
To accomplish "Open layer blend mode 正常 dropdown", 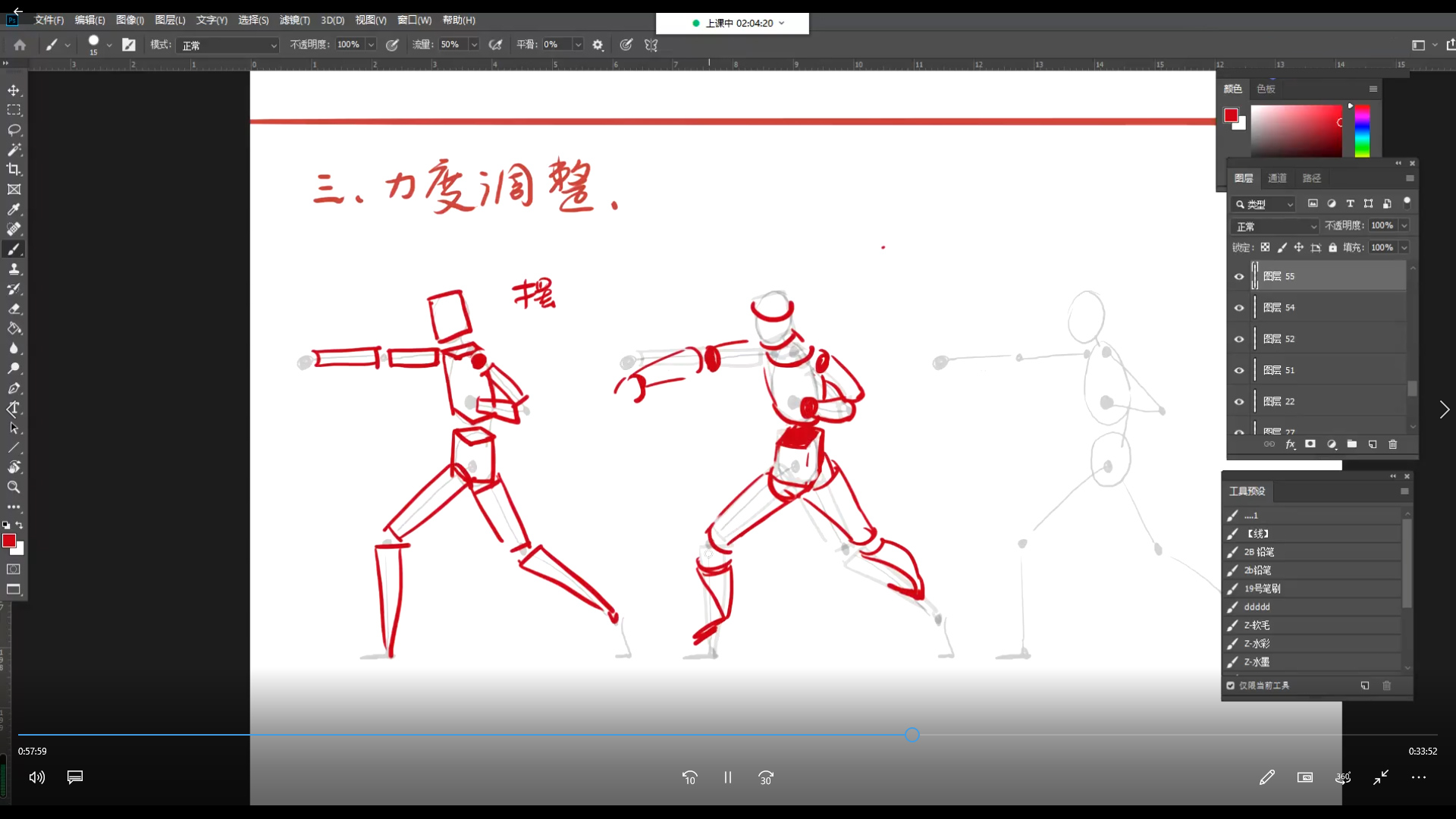I will [1275, 226].
